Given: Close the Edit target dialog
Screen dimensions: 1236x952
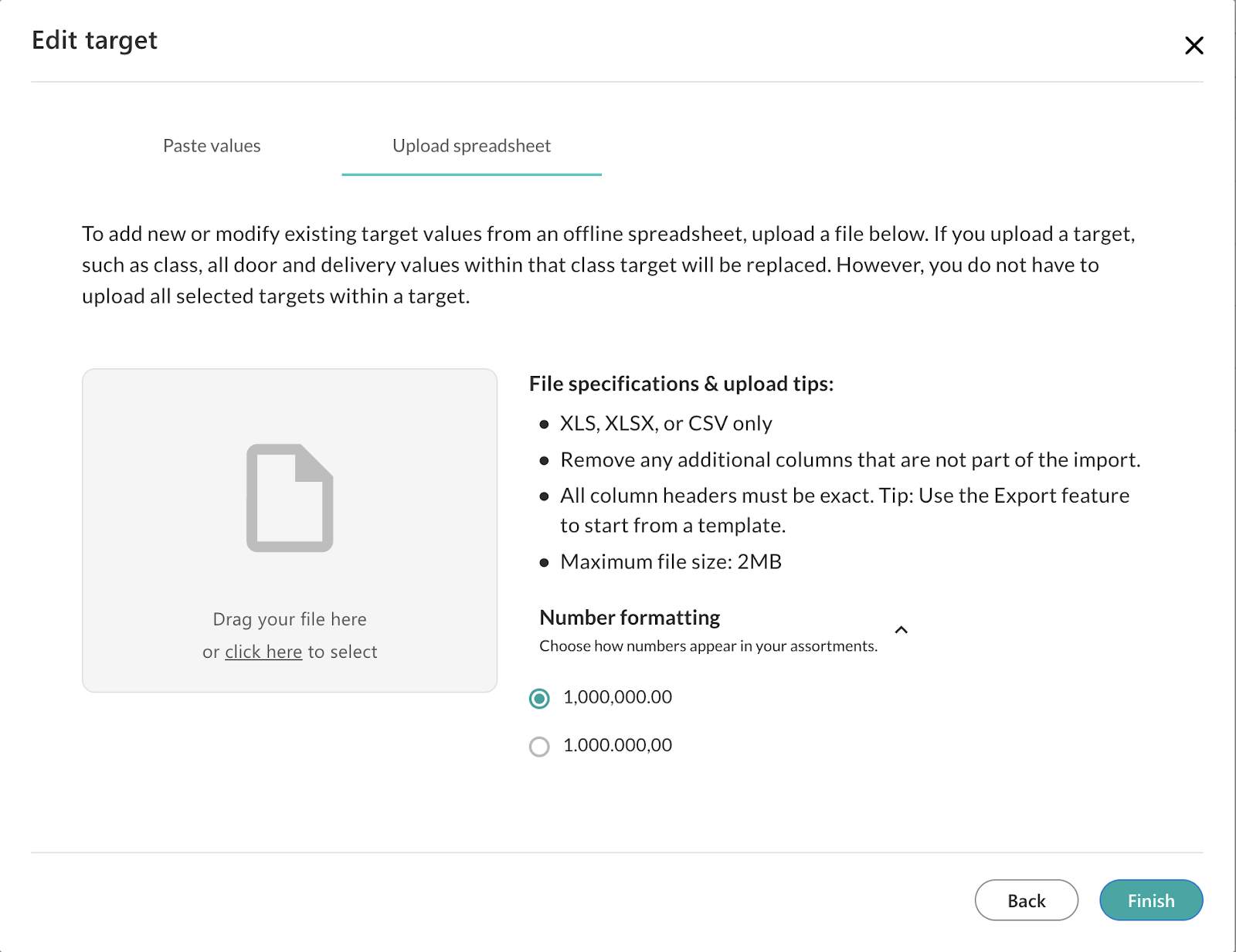Looking at the screenshot, I should pyautogui.click(x=1194, y=46).
